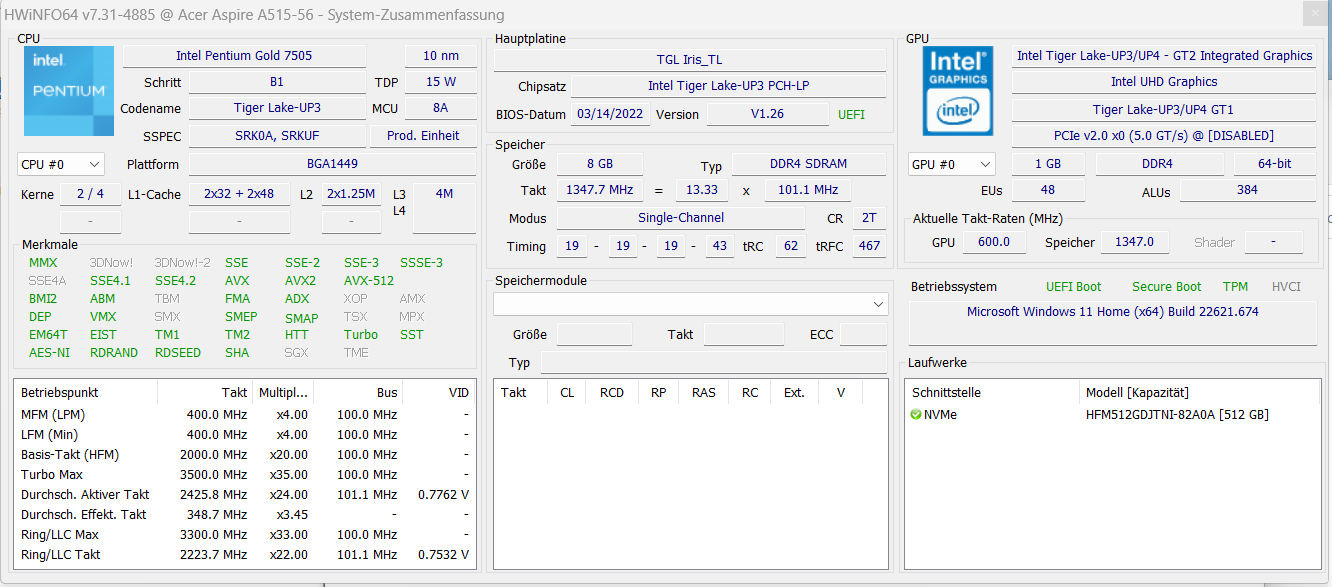Click the VID column header
The image size is (1332, 587).
(439, 393)
